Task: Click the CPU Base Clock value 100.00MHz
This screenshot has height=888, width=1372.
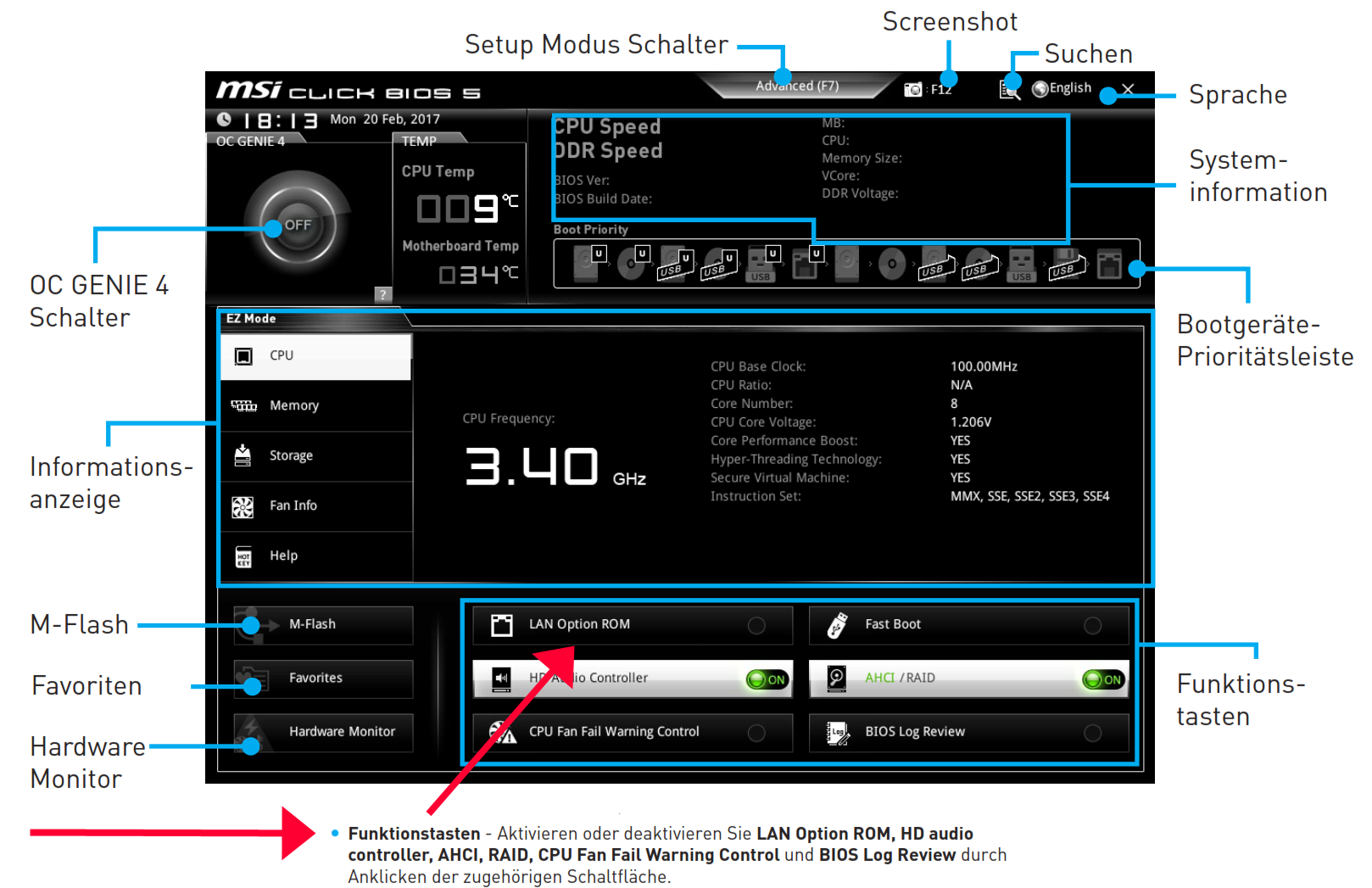Action: click(x=984, y=367)
